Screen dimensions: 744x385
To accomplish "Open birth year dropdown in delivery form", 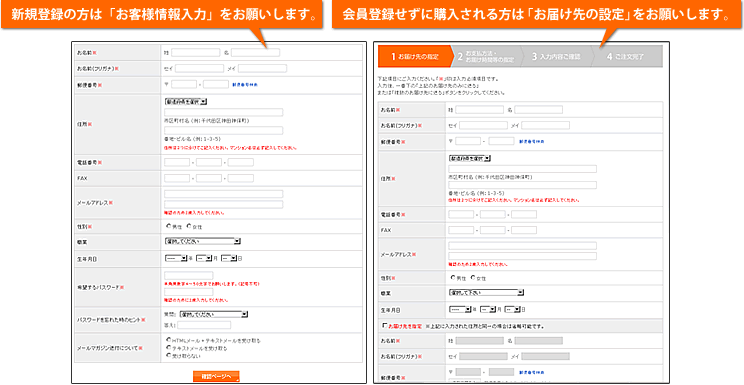I will 460,309.
